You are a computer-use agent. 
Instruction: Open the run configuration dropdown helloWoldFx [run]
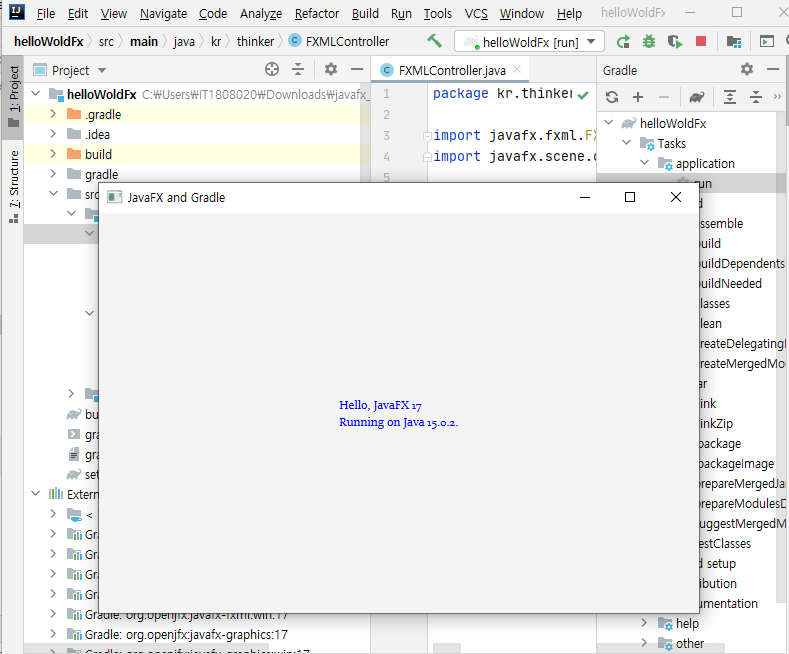529,42
